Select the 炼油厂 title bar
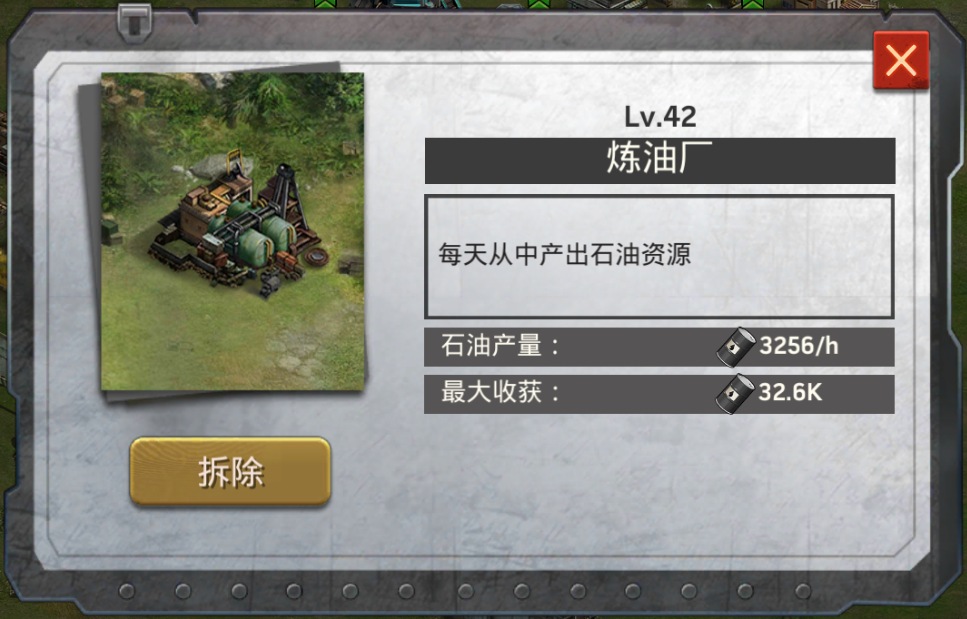Image resolution: width=967 pixels, height=619 pixels. (660, 160)
